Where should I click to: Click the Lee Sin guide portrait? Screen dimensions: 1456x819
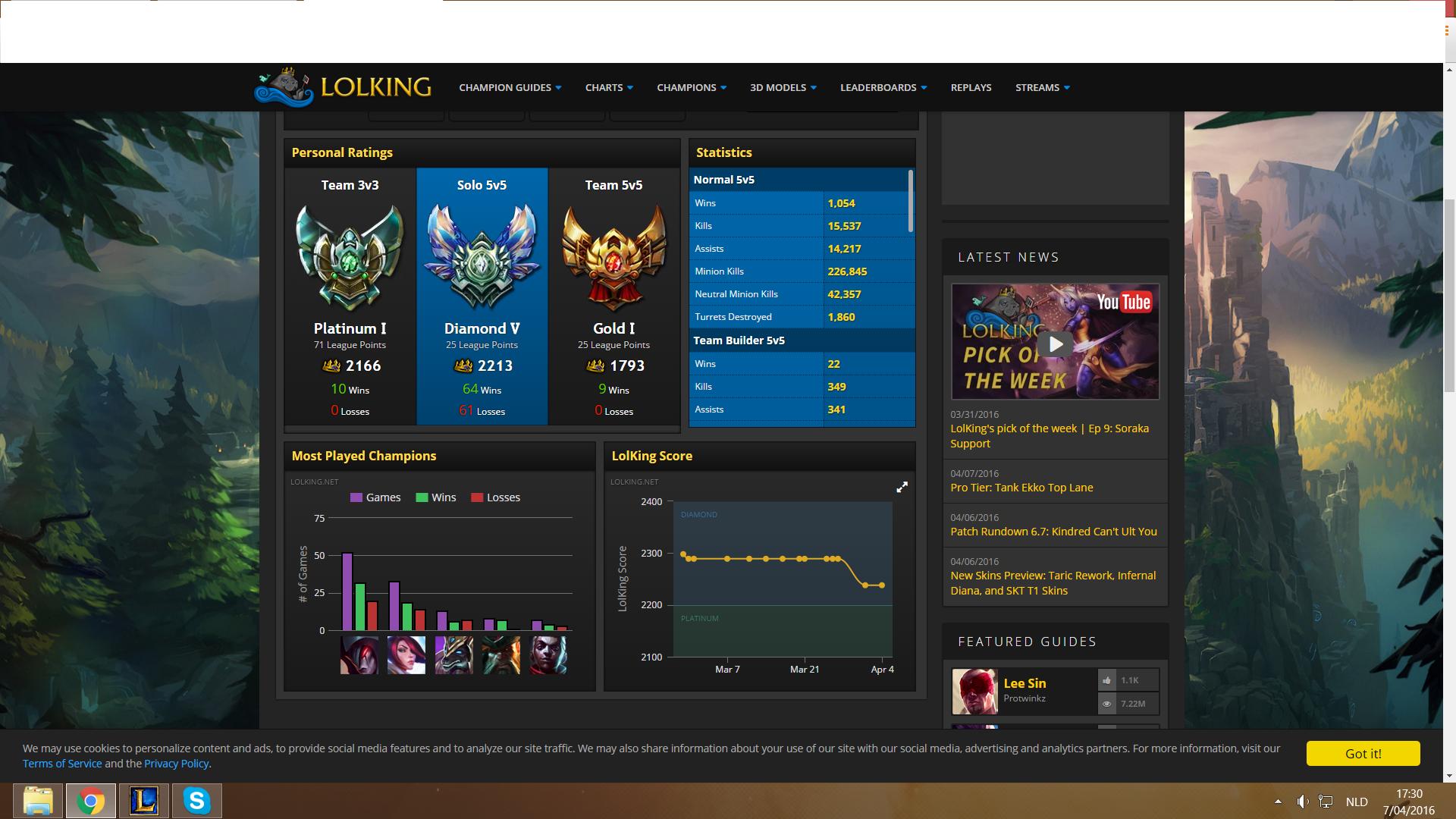(x=974, y=691)
